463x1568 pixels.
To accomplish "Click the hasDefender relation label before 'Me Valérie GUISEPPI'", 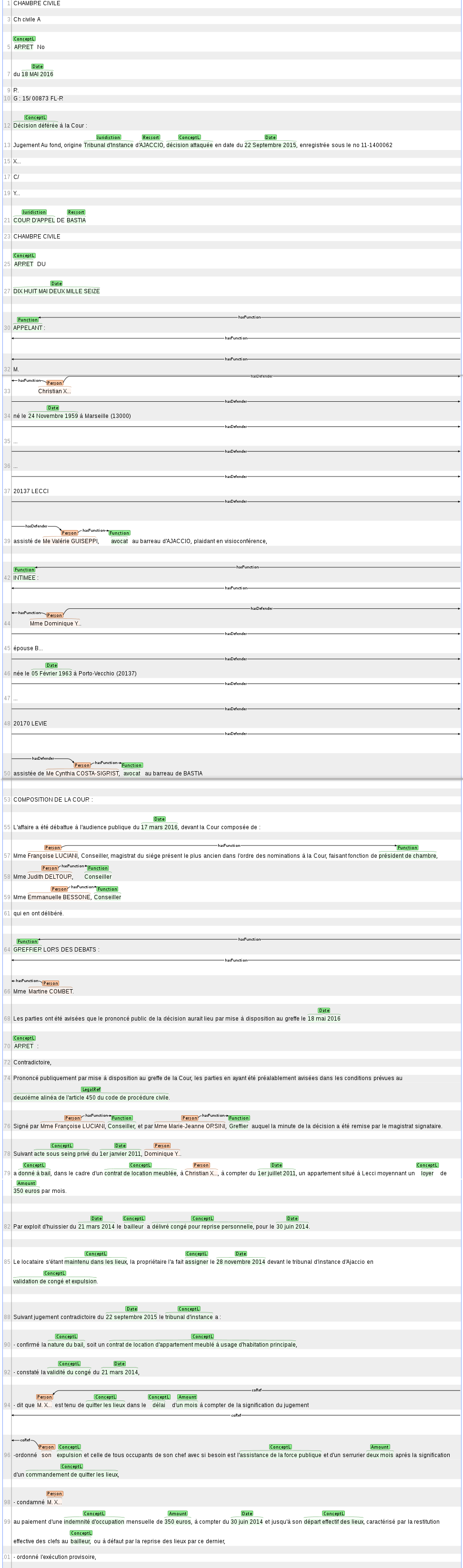I will [x=37, y=526].
